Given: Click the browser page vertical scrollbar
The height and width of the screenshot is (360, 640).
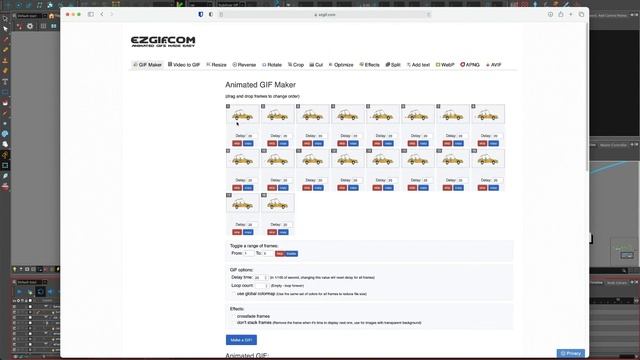Looking at the screenshot, I should tap(587, 98).
